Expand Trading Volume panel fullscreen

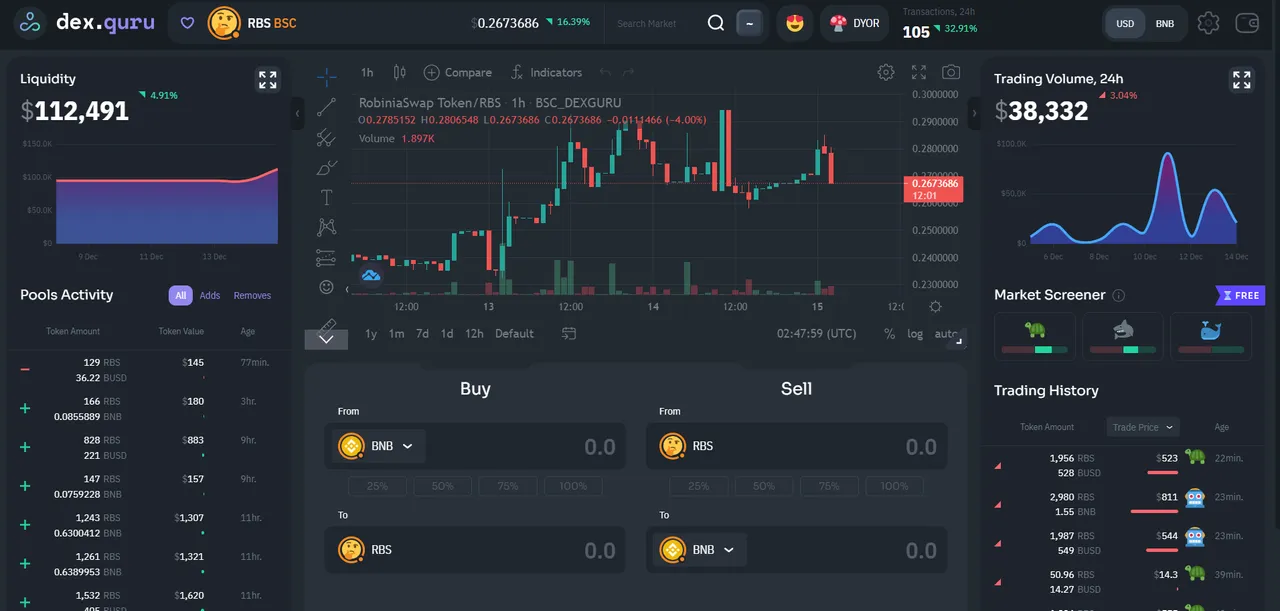pos(1241,80)
